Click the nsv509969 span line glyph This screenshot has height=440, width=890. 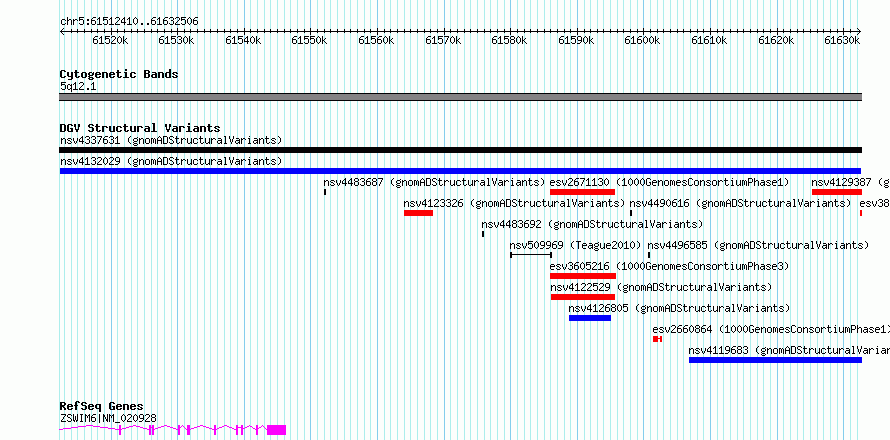(x=531, y=255)
